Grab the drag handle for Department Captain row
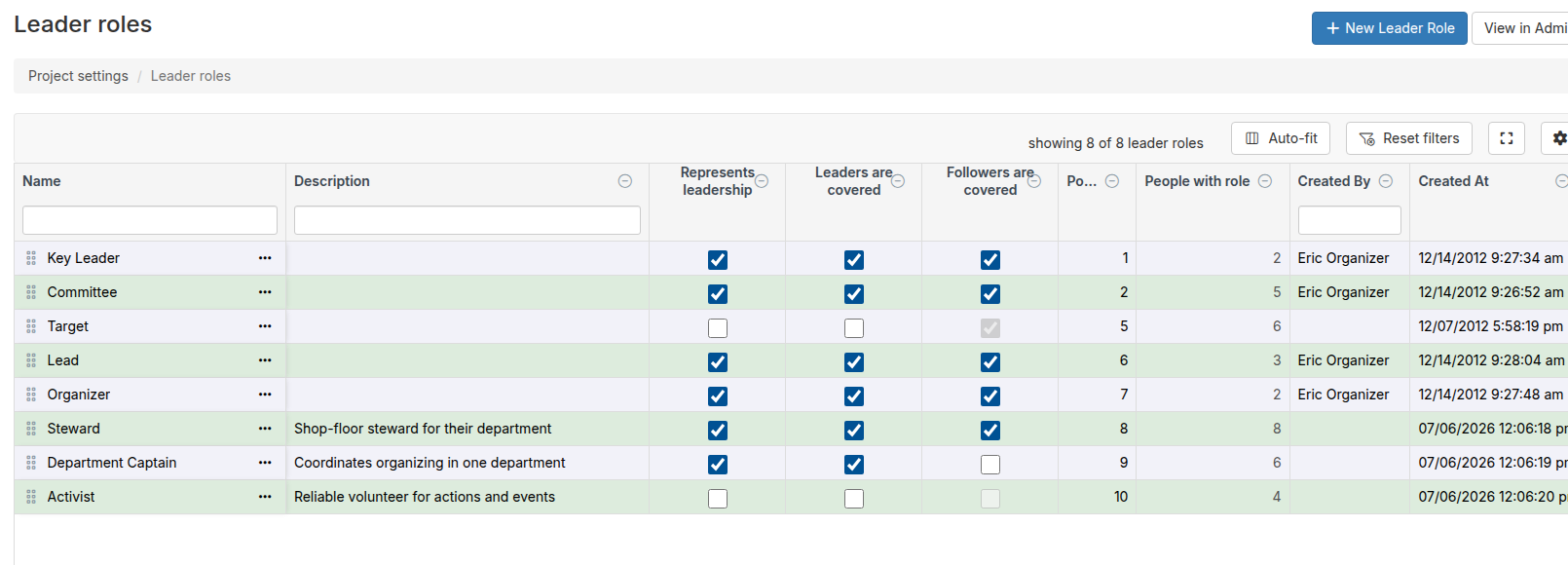The image size is (1568, 565). pyautogui.click(x=31, y=463)
